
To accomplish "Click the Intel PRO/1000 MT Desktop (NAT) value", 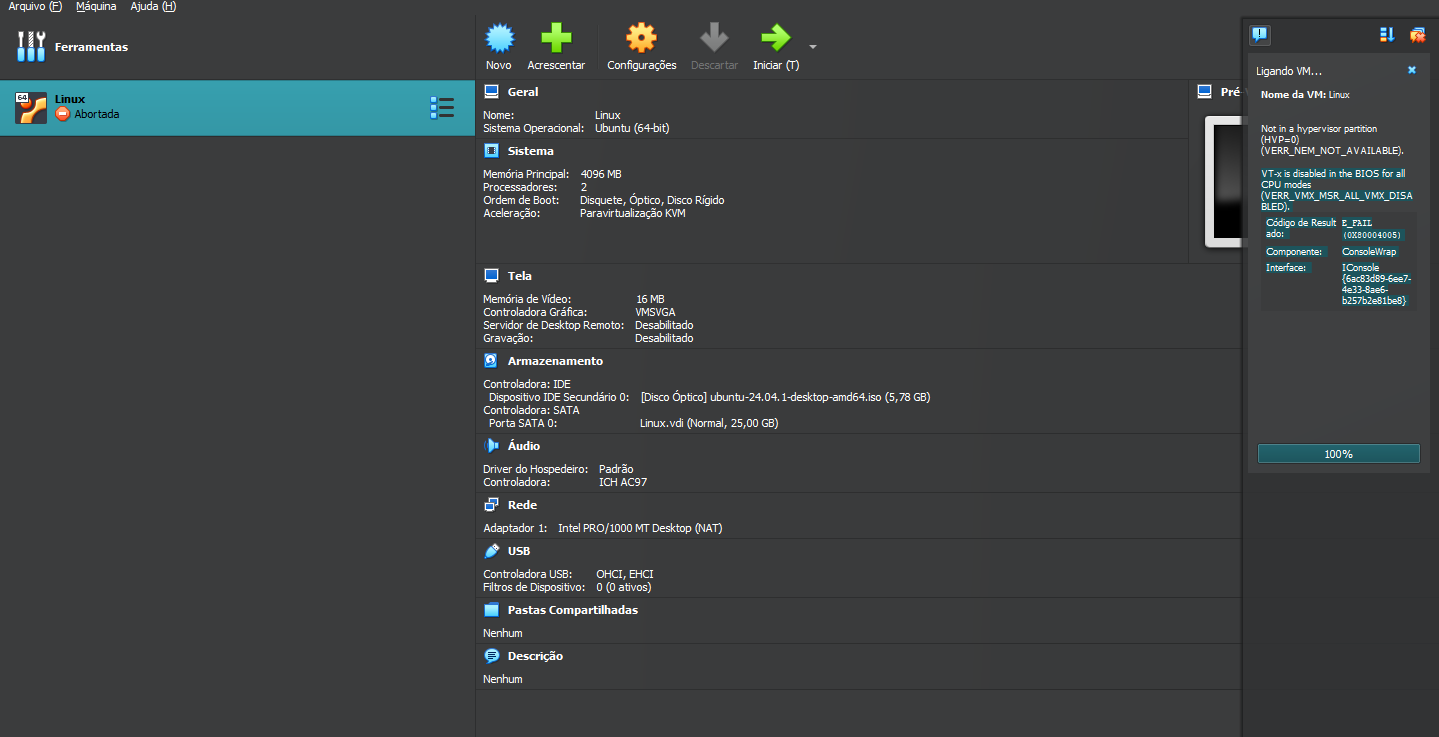I will pyautogui.click(x=640, y=528).
